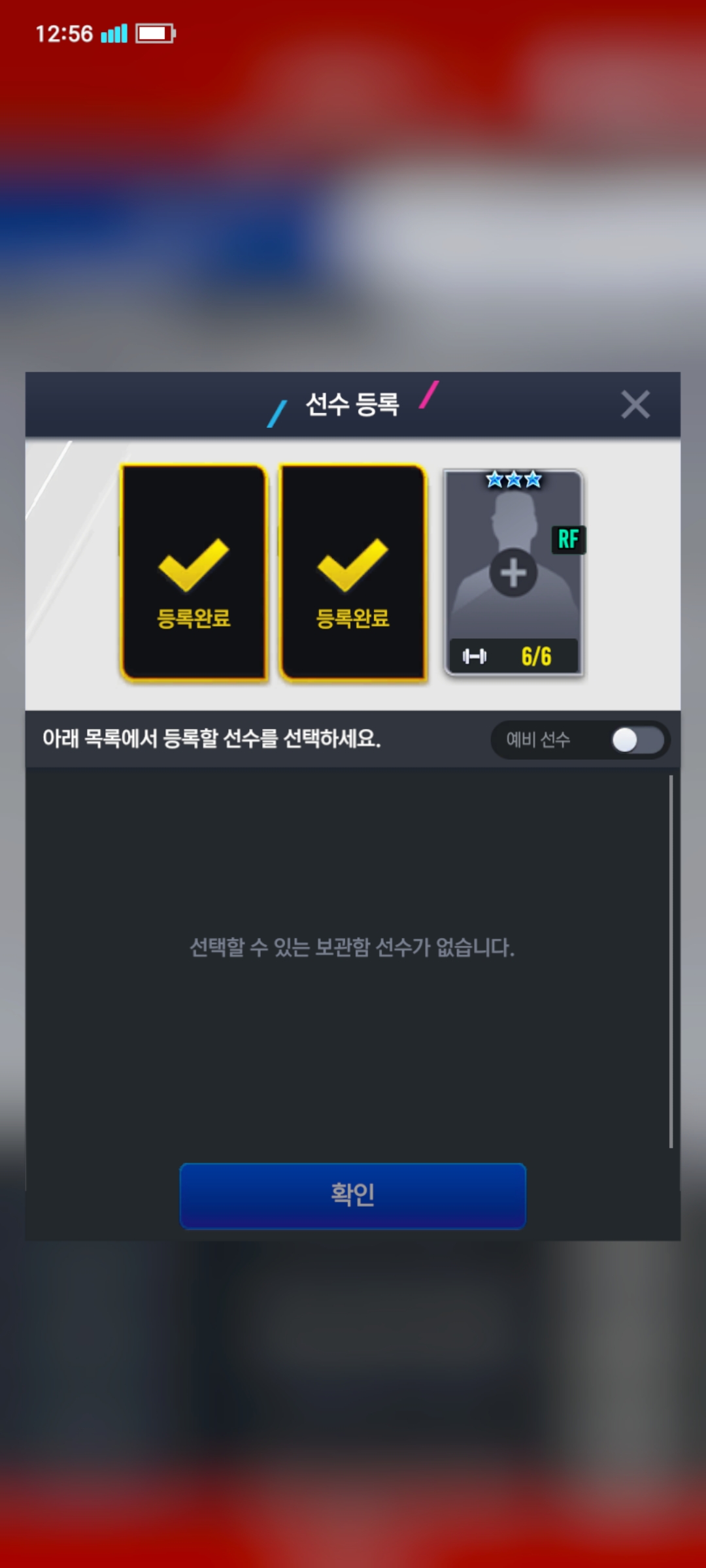Select the second 등록완료 text label
This screenshot has width=706, height=1568.
(353, 618)
